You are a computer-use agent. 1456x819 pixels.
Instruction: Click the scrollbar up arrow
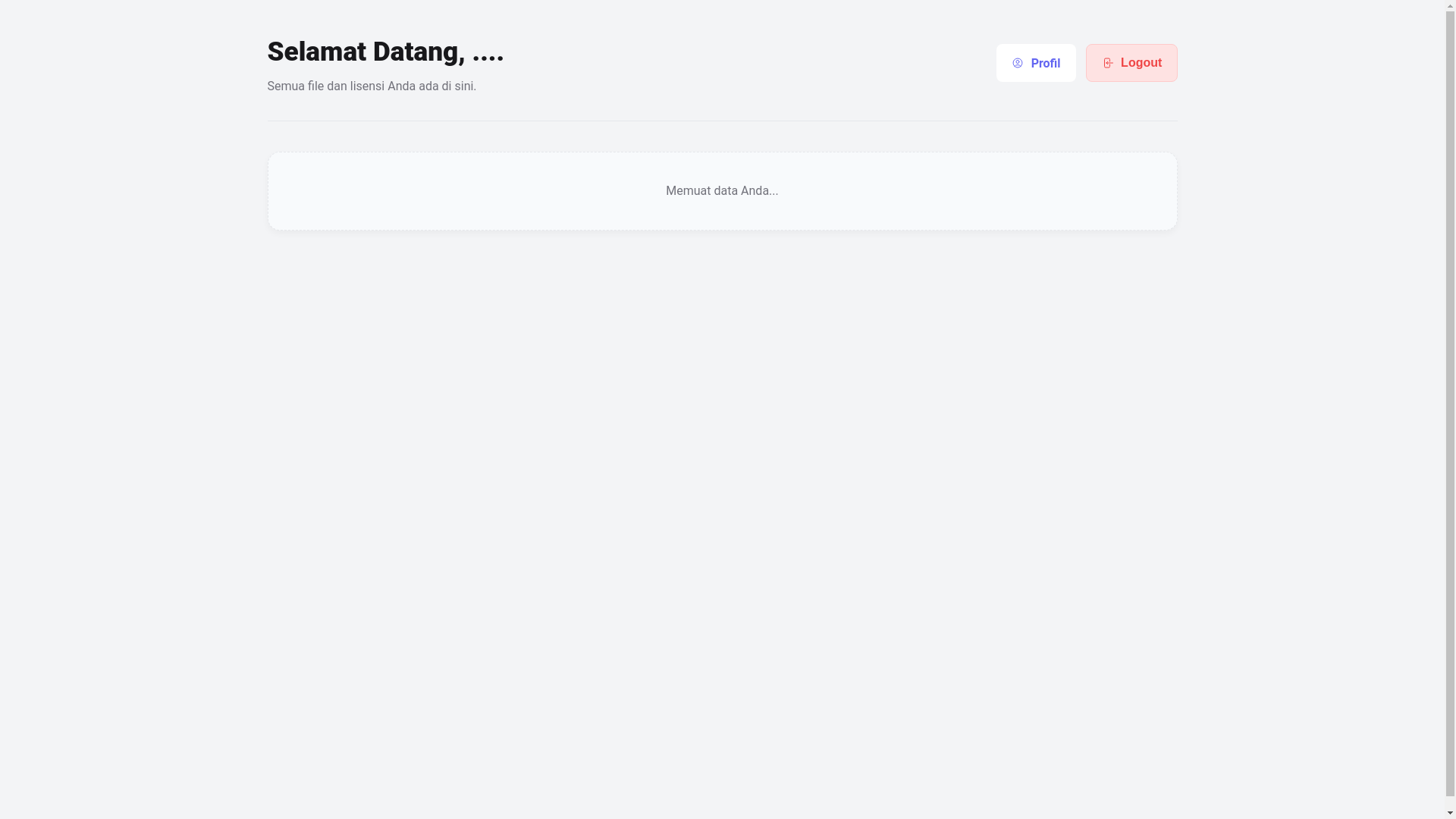click(x=1450, y=6)
